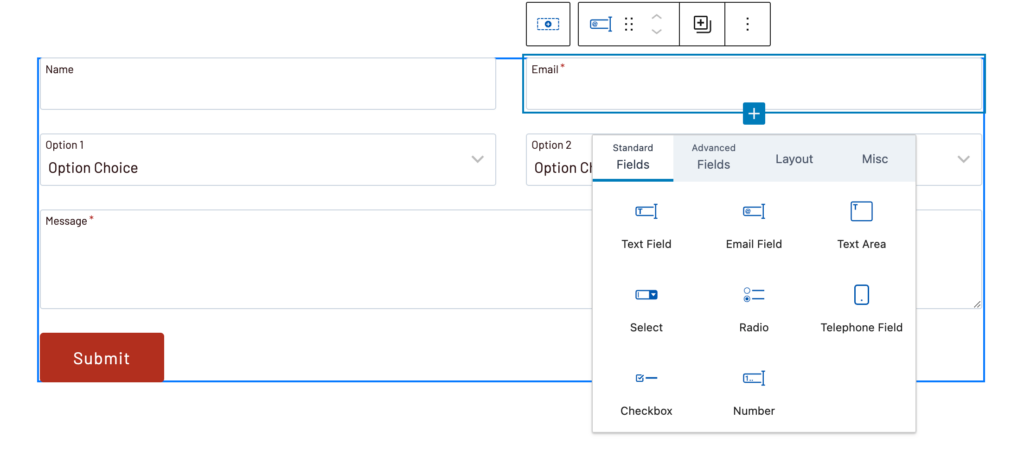The width and height of the screenshot is (1024, 456).
Task: Insert a Select field block
Action: point(646,308)
